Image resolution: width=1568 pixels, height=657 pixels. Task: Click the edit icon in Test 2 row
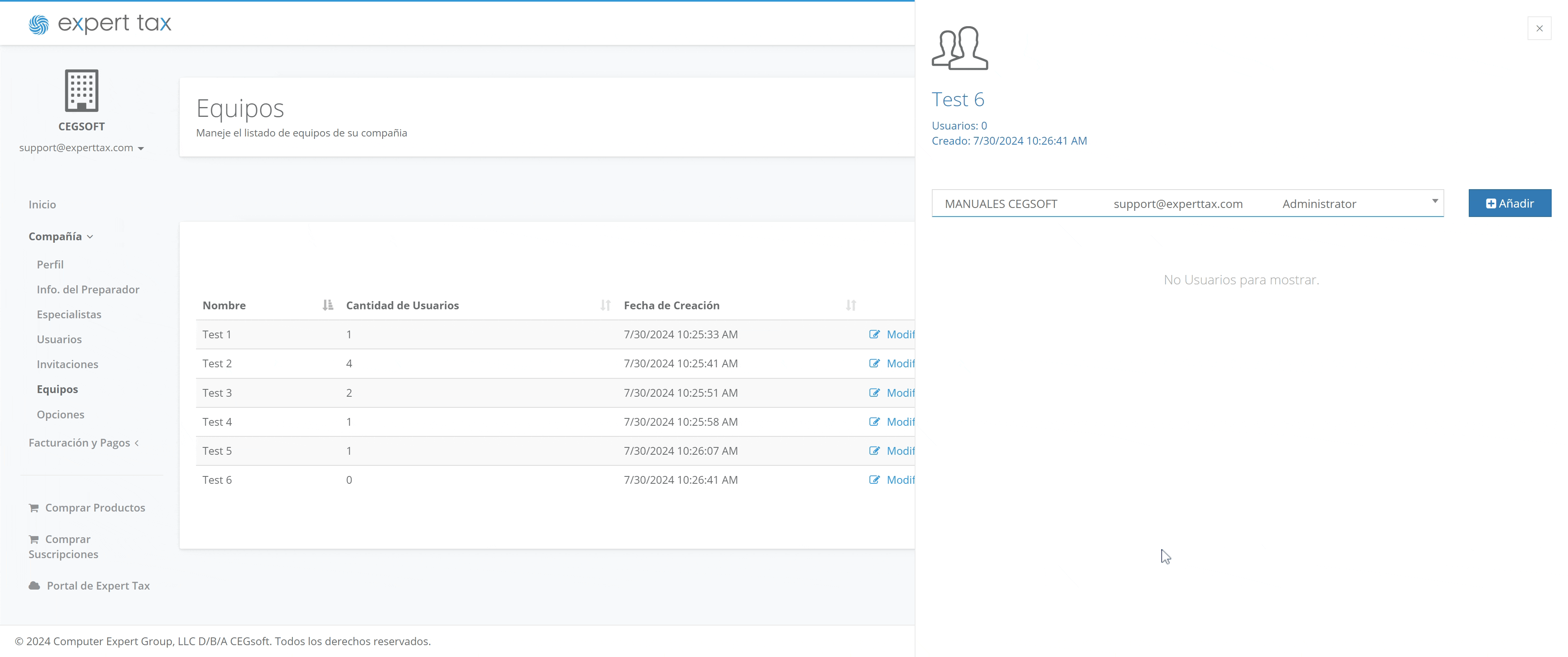click(874, 364)
